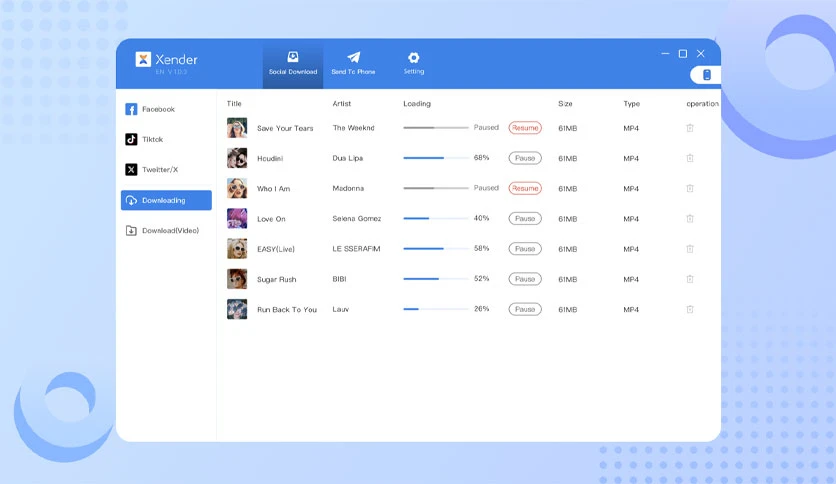Delete the Save Your Tears download
Viewport: 836px width, 484px height.
(689, 128)
